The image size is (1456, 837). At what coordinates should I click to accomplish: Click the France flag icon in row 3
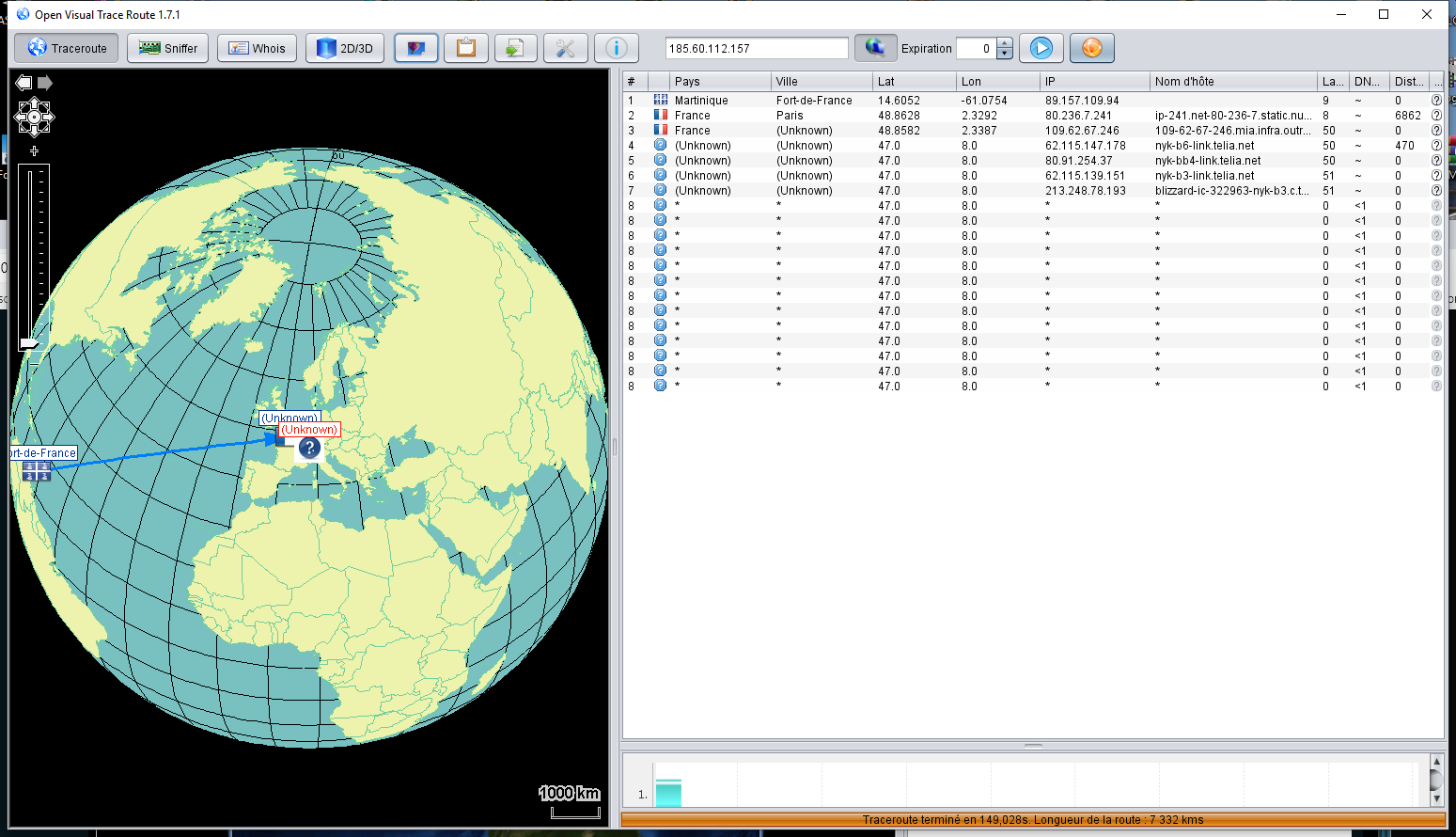point(660,131)
